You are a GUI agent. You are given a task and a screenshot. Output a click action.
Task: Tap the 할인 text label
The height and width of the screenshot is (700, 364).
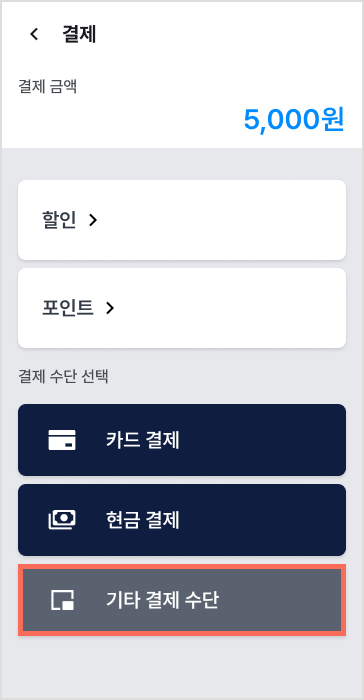point(59,220)
